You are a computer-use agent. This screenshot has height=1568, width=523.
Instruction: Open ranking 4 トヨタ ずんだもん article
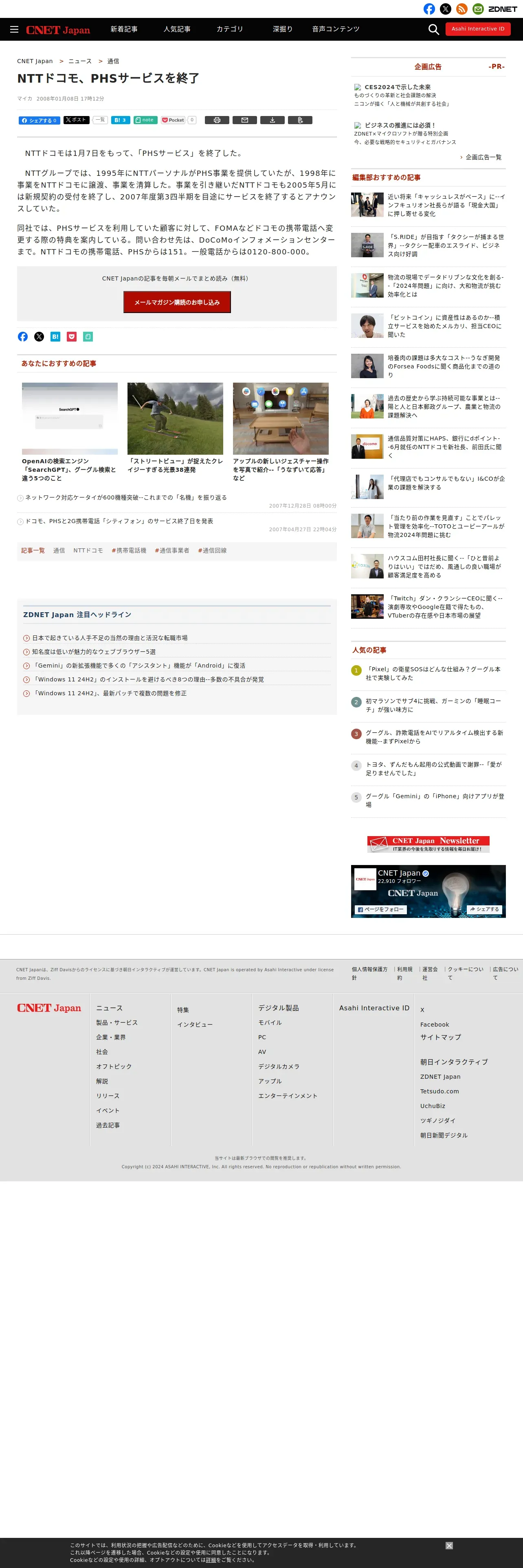(435, 769)
